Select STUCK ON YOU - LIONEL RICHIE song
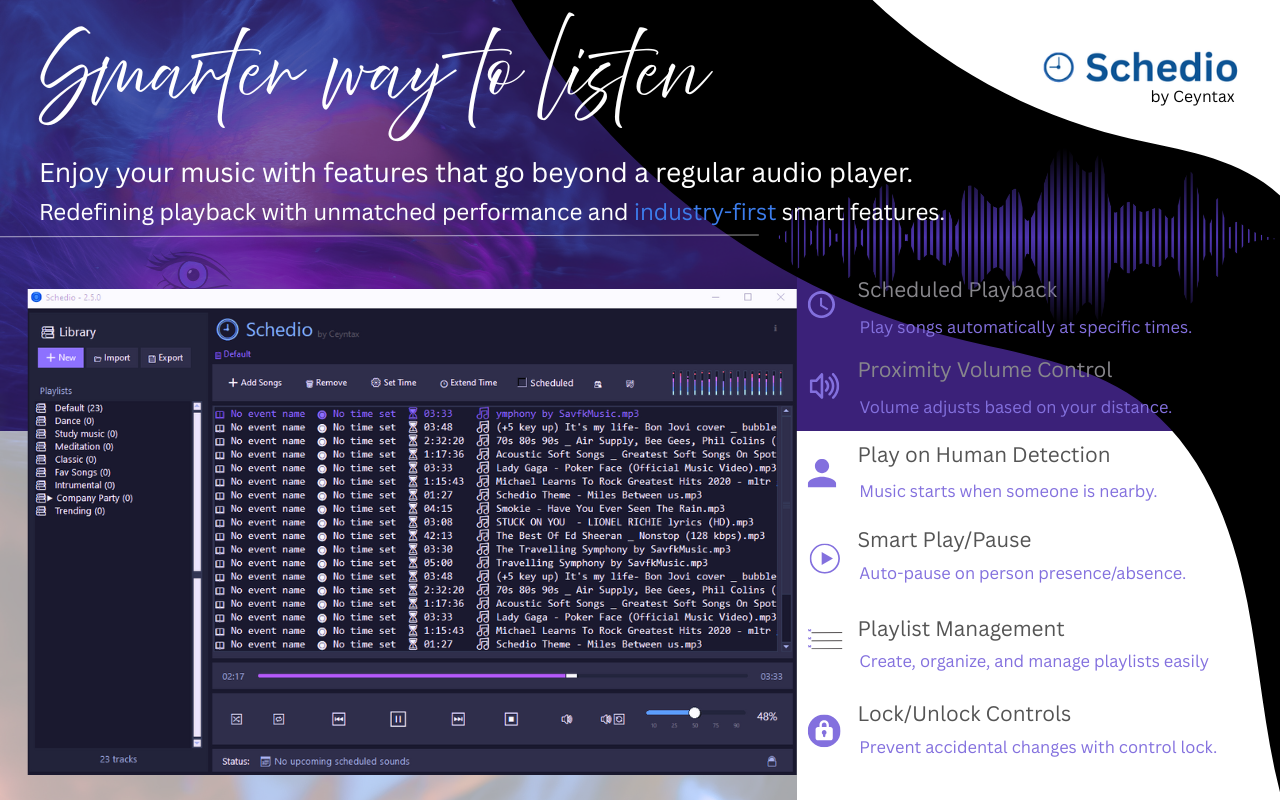This screenshot has height=800, width=1280. 625,522
